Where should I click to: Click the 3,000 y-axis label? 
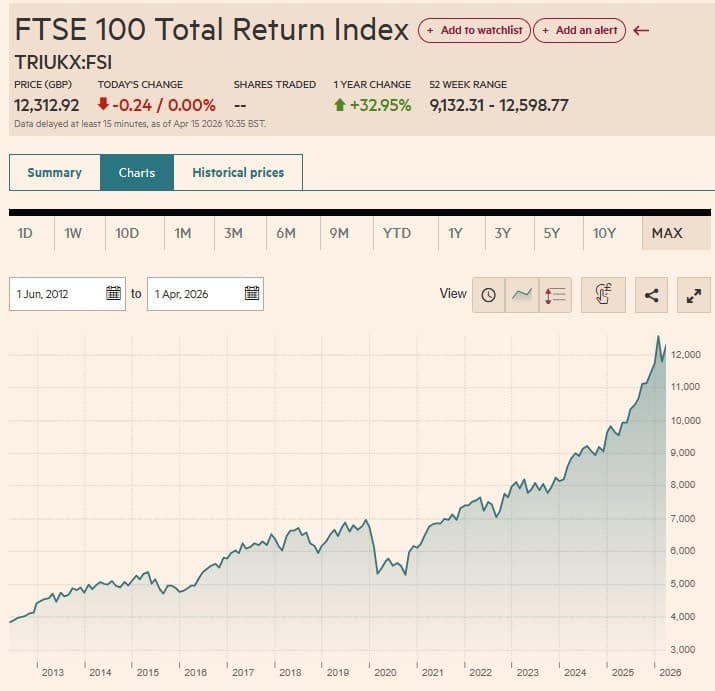tap(683, 649)
